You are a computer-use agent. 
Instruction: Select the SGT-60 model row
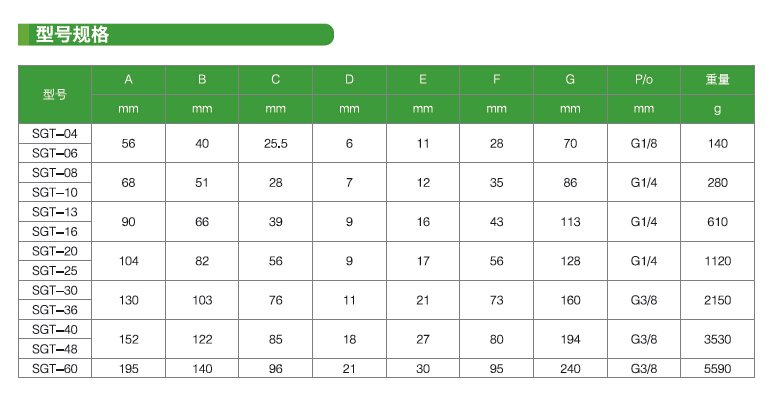386,368
